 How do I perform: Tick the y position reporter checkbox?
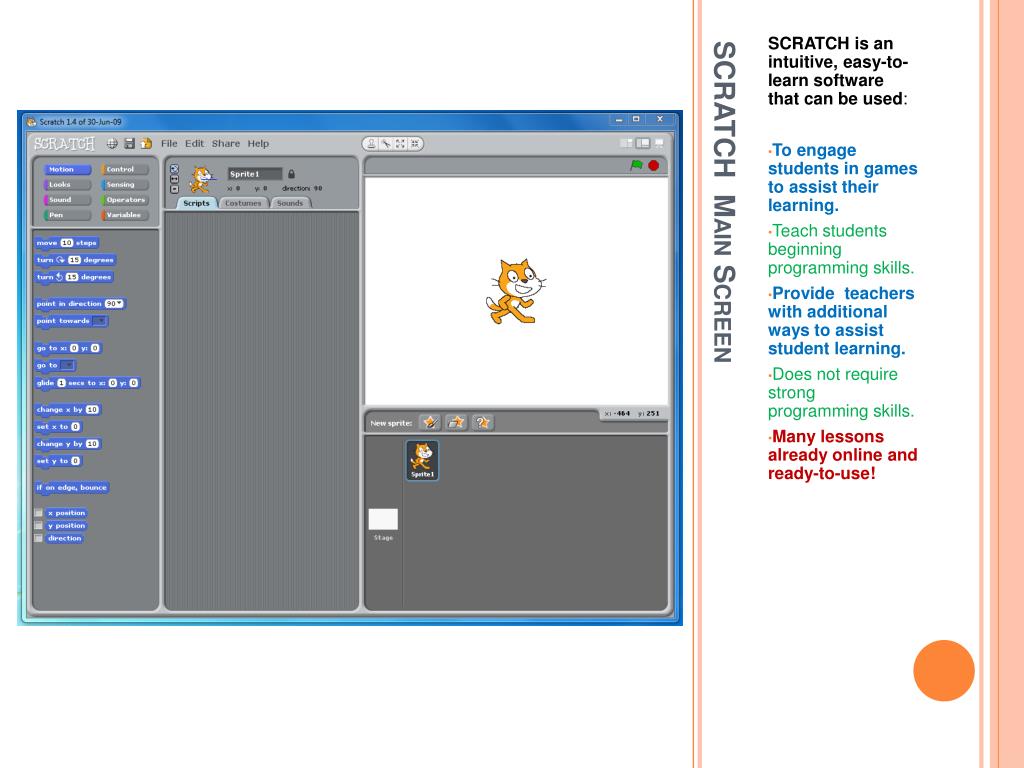[x=39, y=525]
